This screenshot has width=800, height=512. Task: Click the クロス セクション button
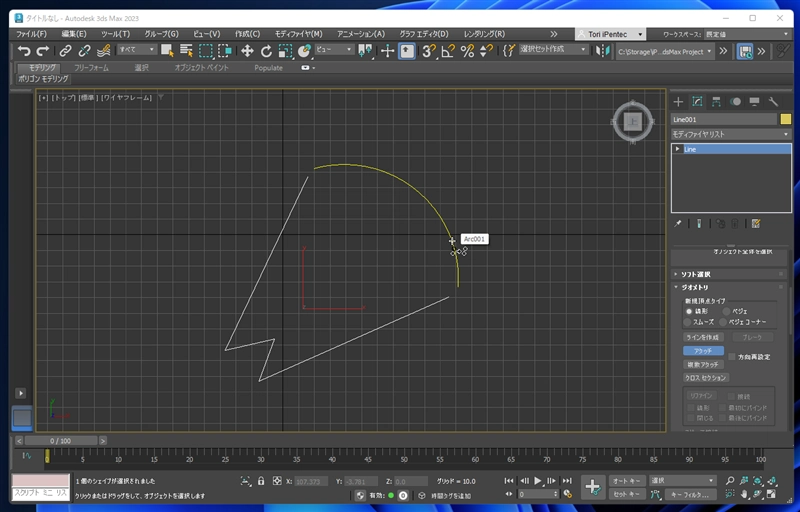705,378
